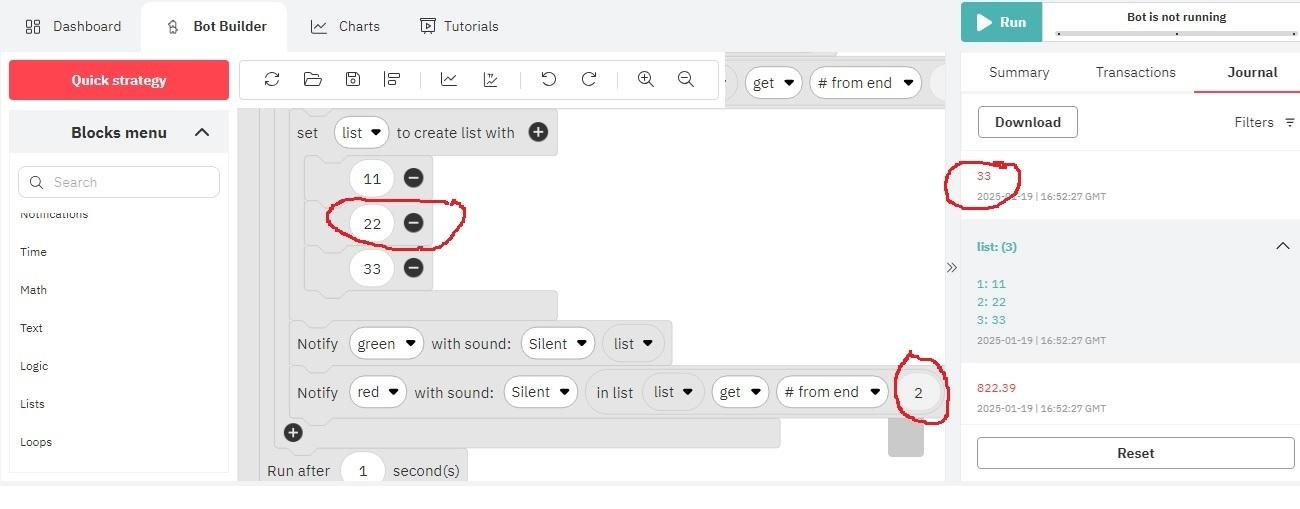Image resolution: width=1300 pixels, height=509 pixels.
Task: Switch to the Transactions tab
Action: click(x=1135, y=72)
